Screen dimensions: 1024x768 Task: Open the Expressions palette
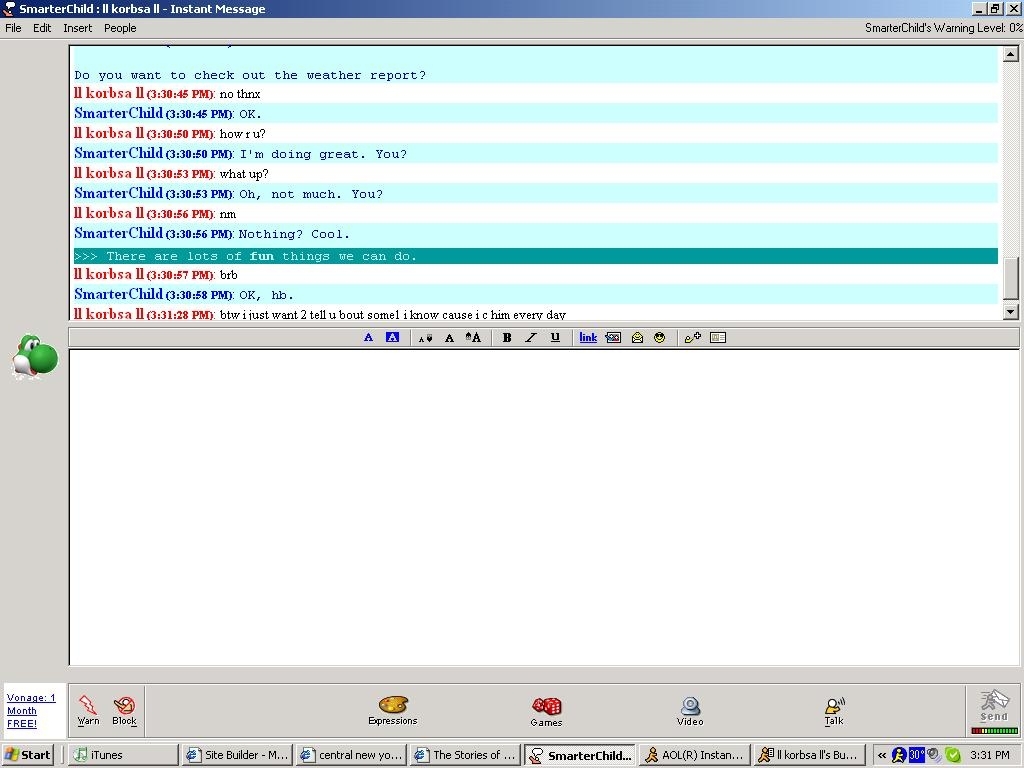392,711
